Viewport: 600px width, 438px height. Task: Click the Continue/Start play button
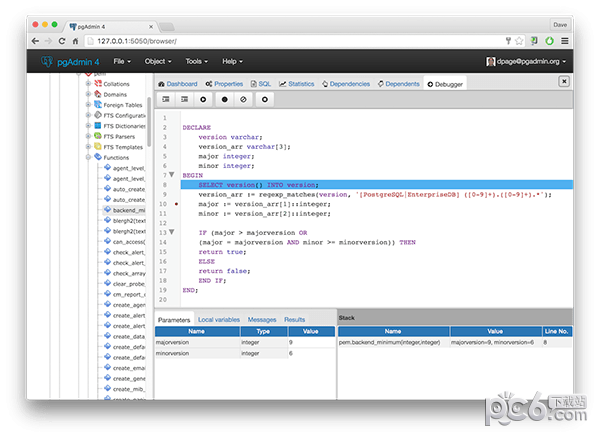(x=203, y=99)
